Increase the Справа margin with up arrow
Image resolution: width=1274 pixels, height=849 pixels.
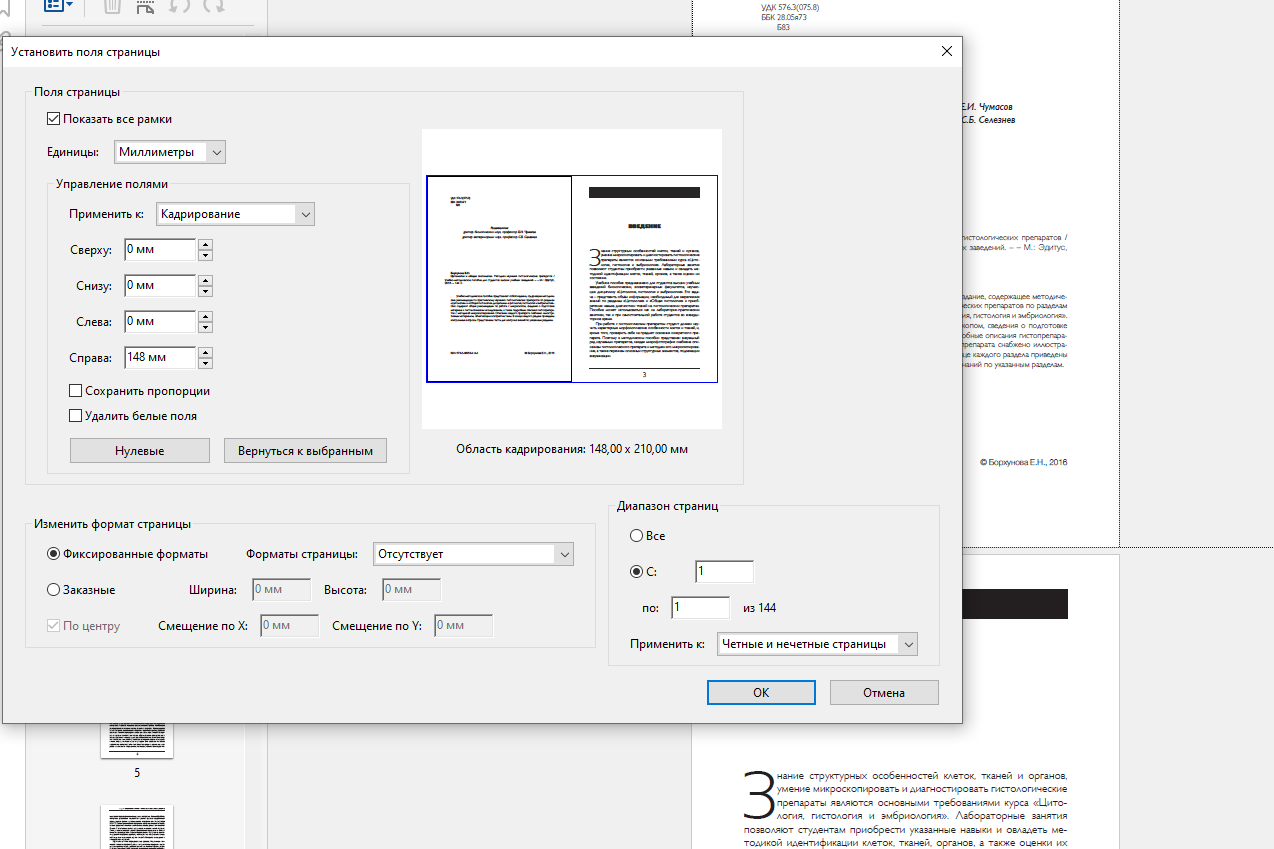205,352
